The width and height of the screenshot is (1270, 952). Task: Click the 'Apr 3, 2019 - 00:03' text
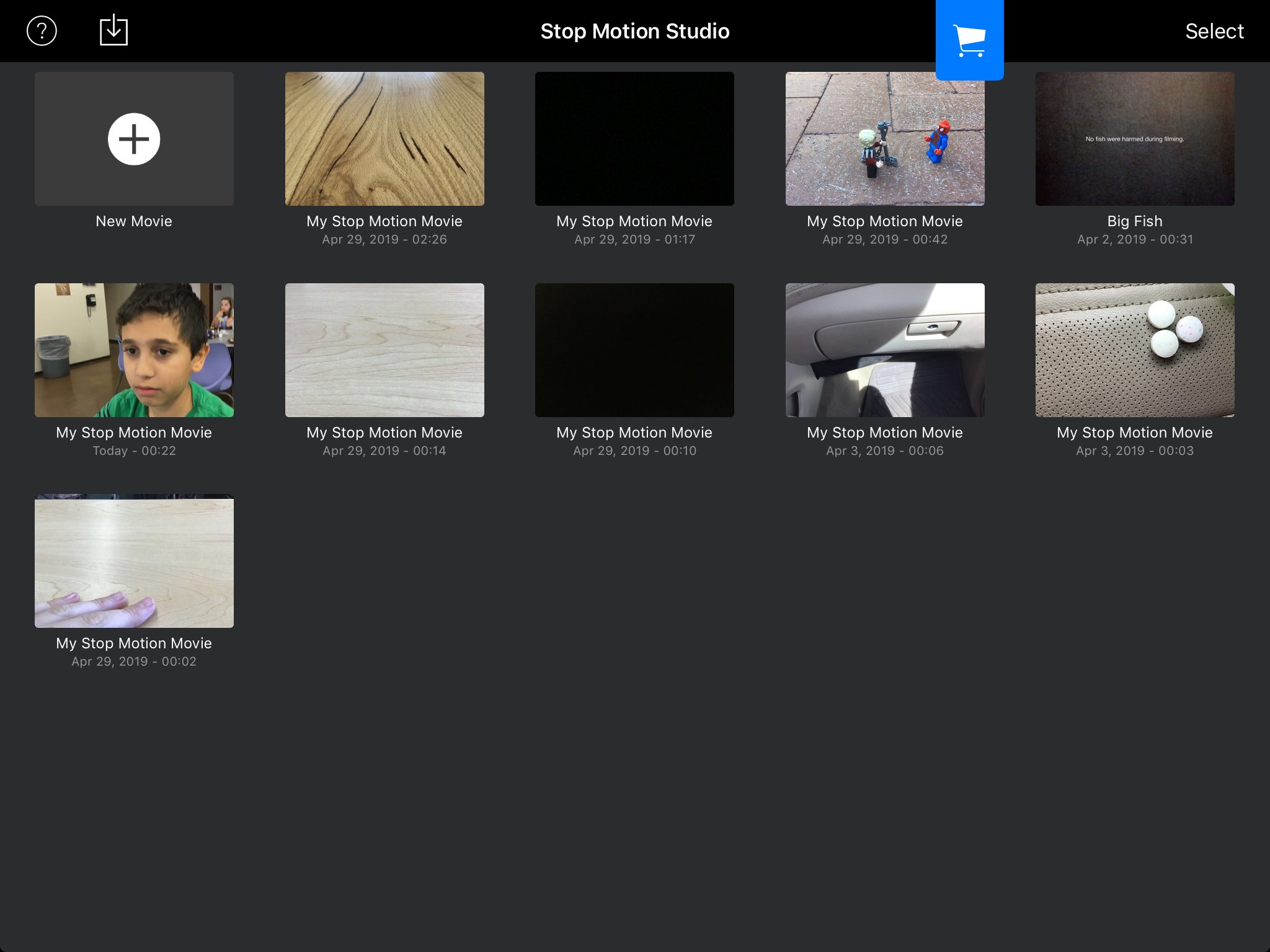(1135, 451)
